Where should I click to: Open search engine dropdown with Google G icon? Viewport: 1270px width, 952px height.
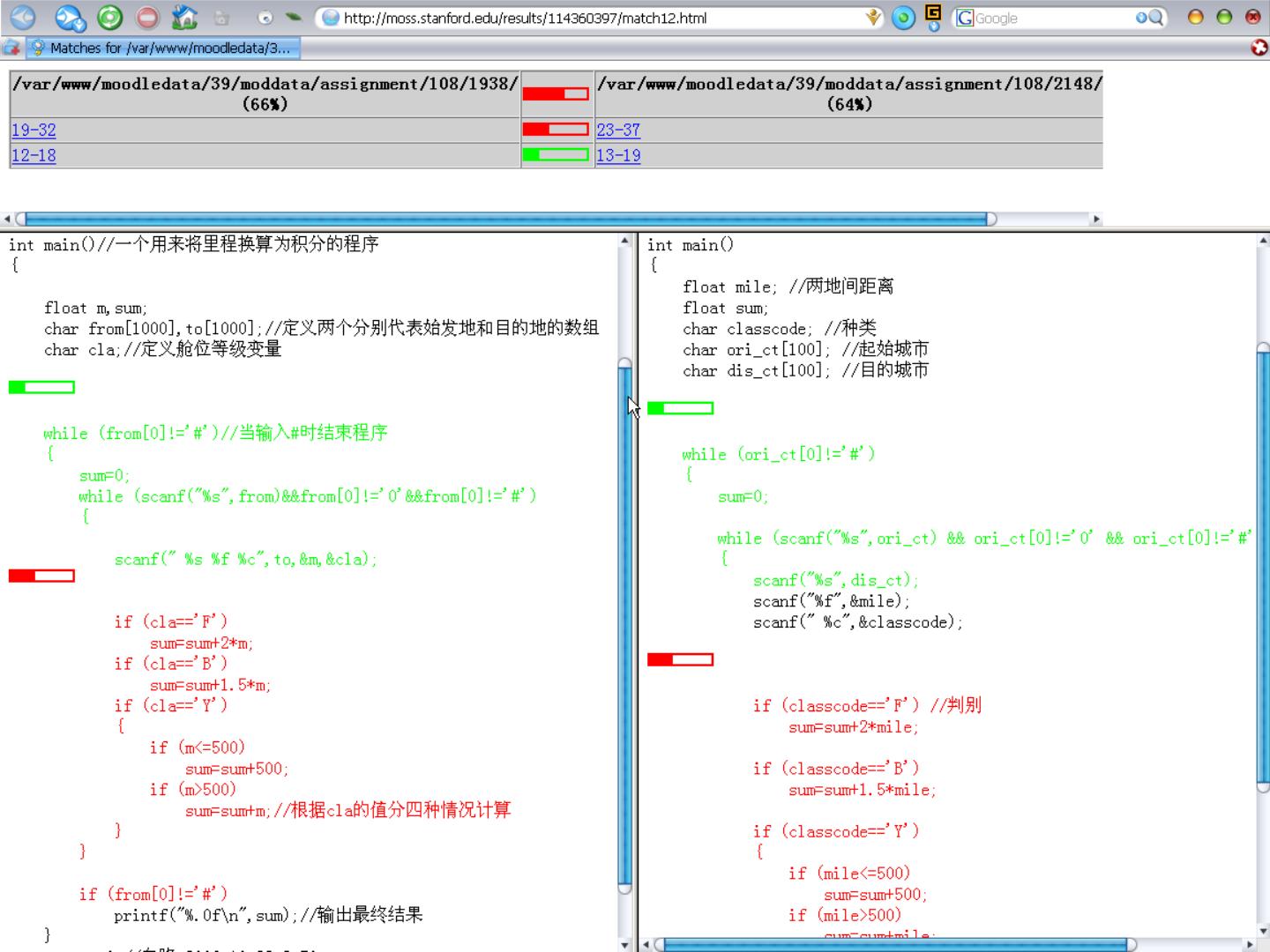965,18
